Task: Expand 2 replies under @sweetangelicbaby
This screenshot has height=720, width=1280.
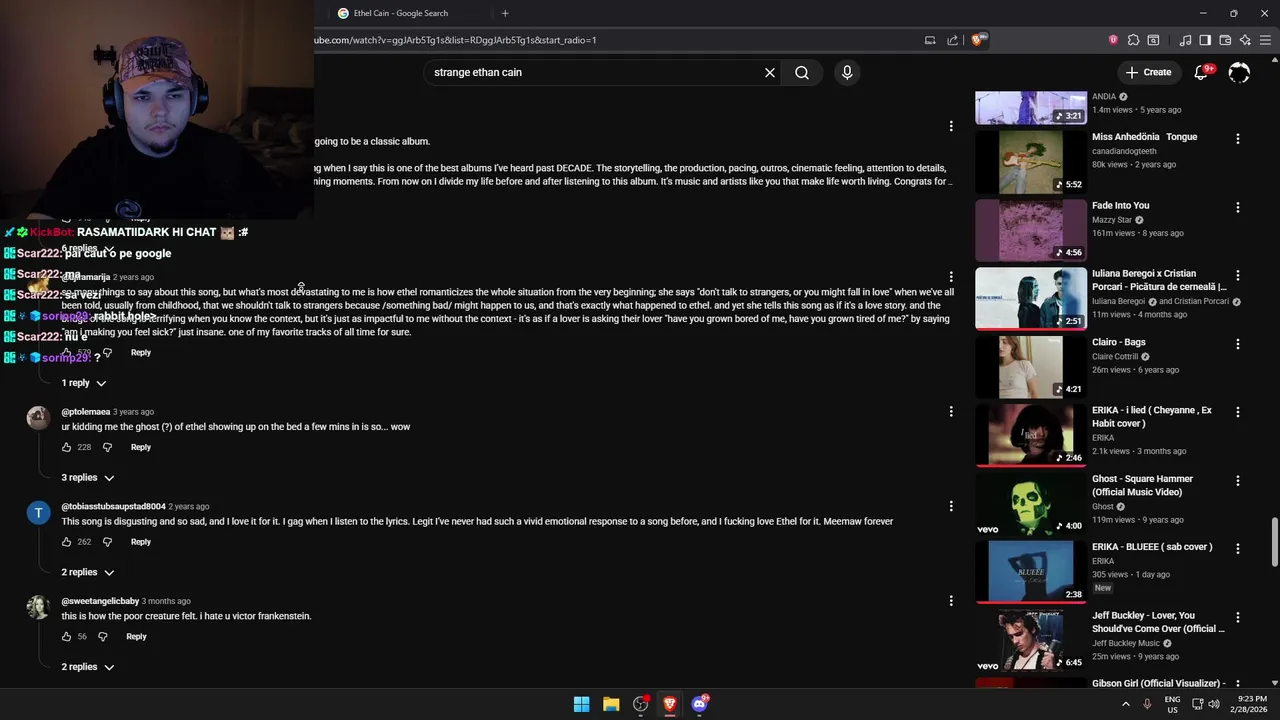Action: point(87,667)
